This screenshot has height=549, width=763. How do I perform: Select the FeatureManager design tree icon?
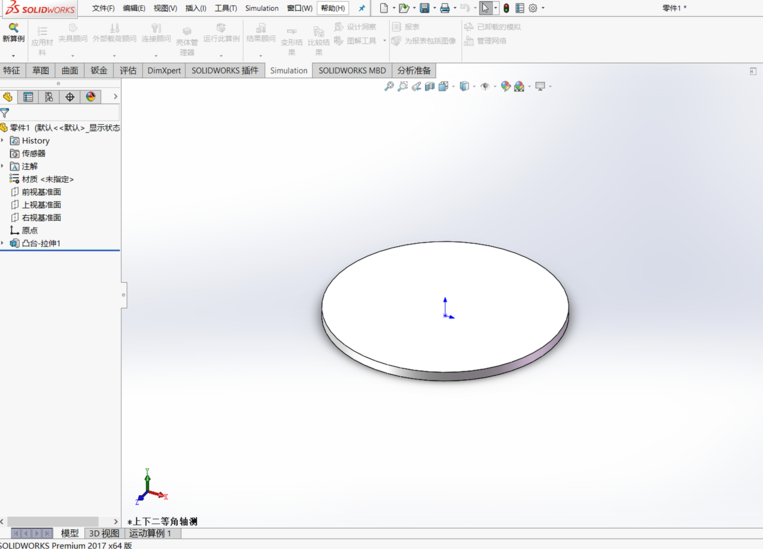(x=8, y=97)
